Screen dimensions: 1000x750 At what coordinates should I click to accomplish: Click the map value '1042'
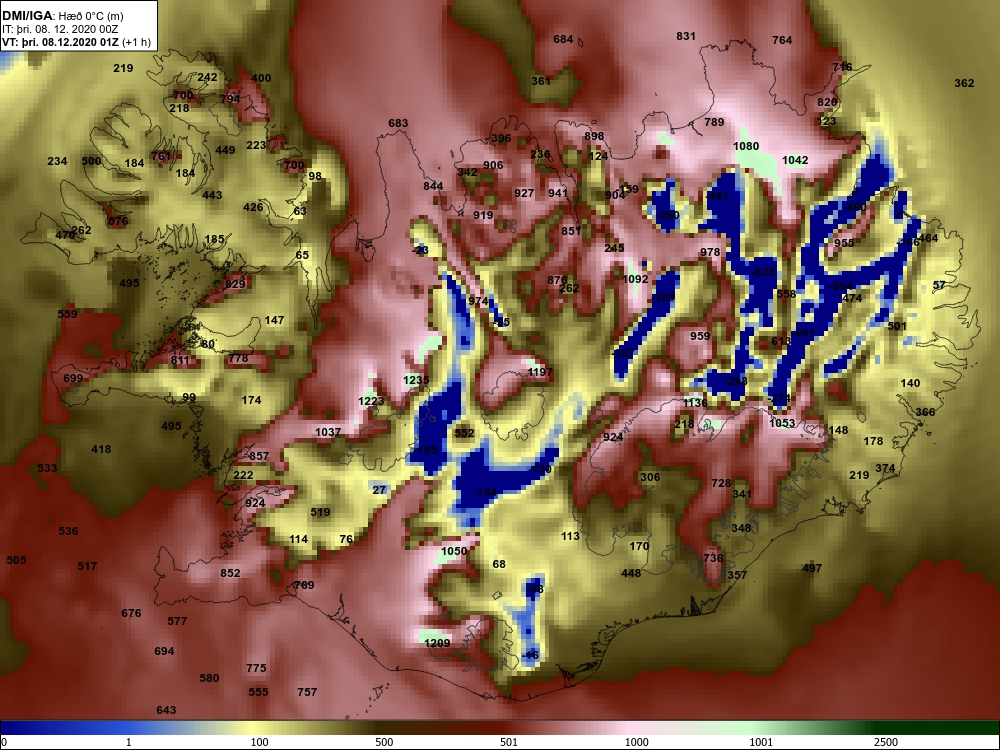point(795,160)
